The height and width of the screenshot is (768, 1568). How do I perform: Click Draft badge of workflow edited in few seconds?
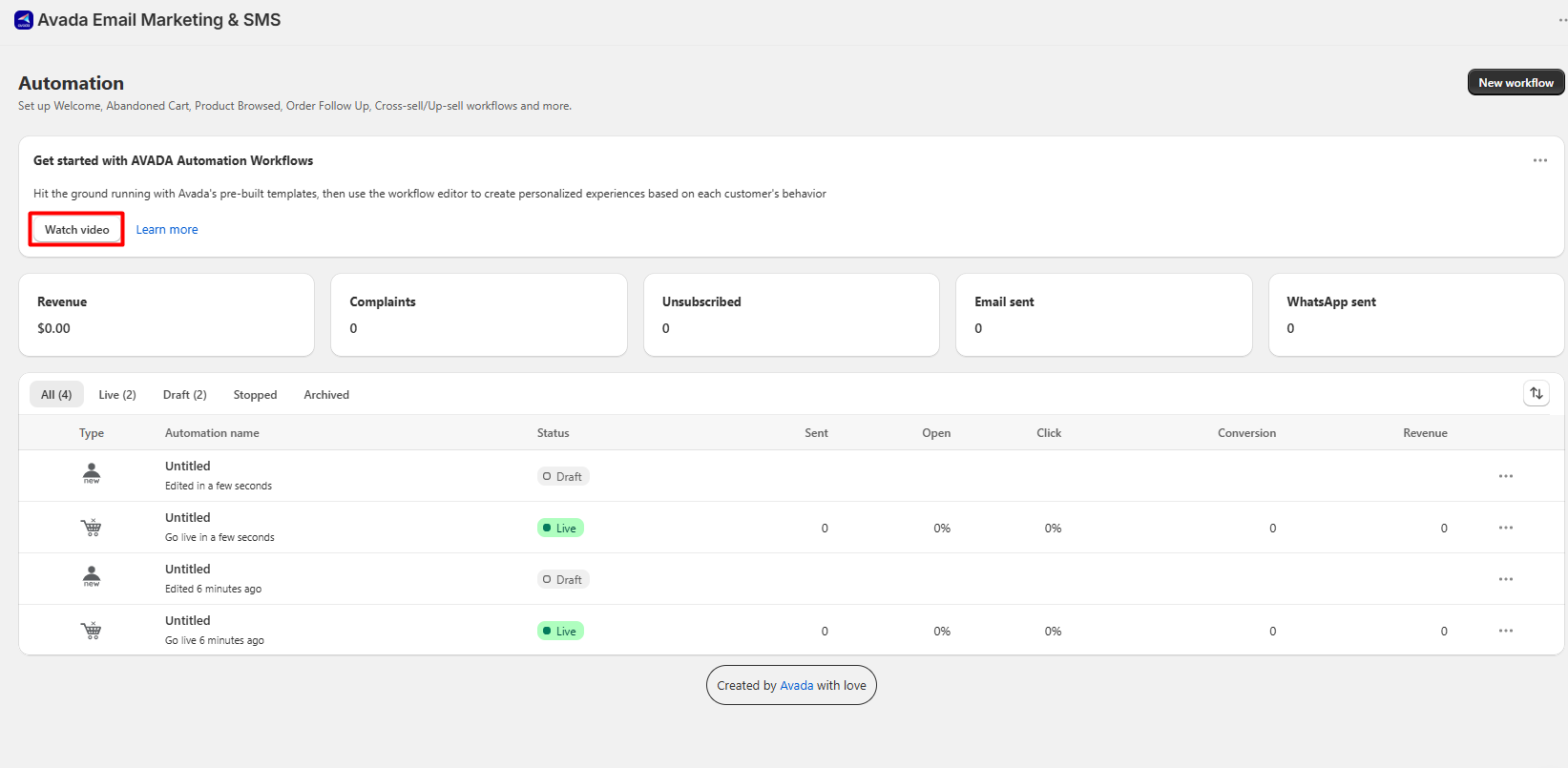pyautogui.click(x=563, y=476)
